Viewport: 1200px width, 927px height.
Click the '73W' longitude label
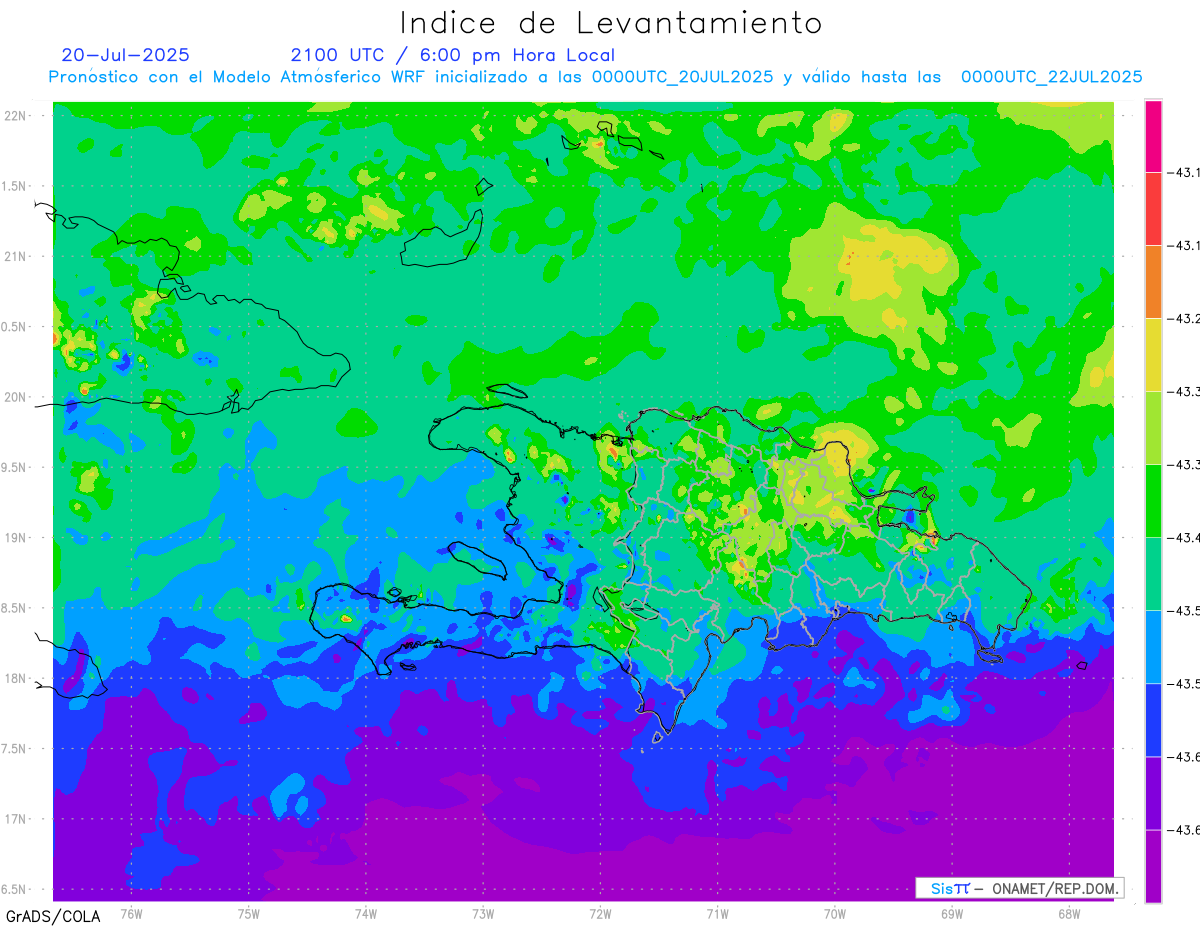coord(483,913)
